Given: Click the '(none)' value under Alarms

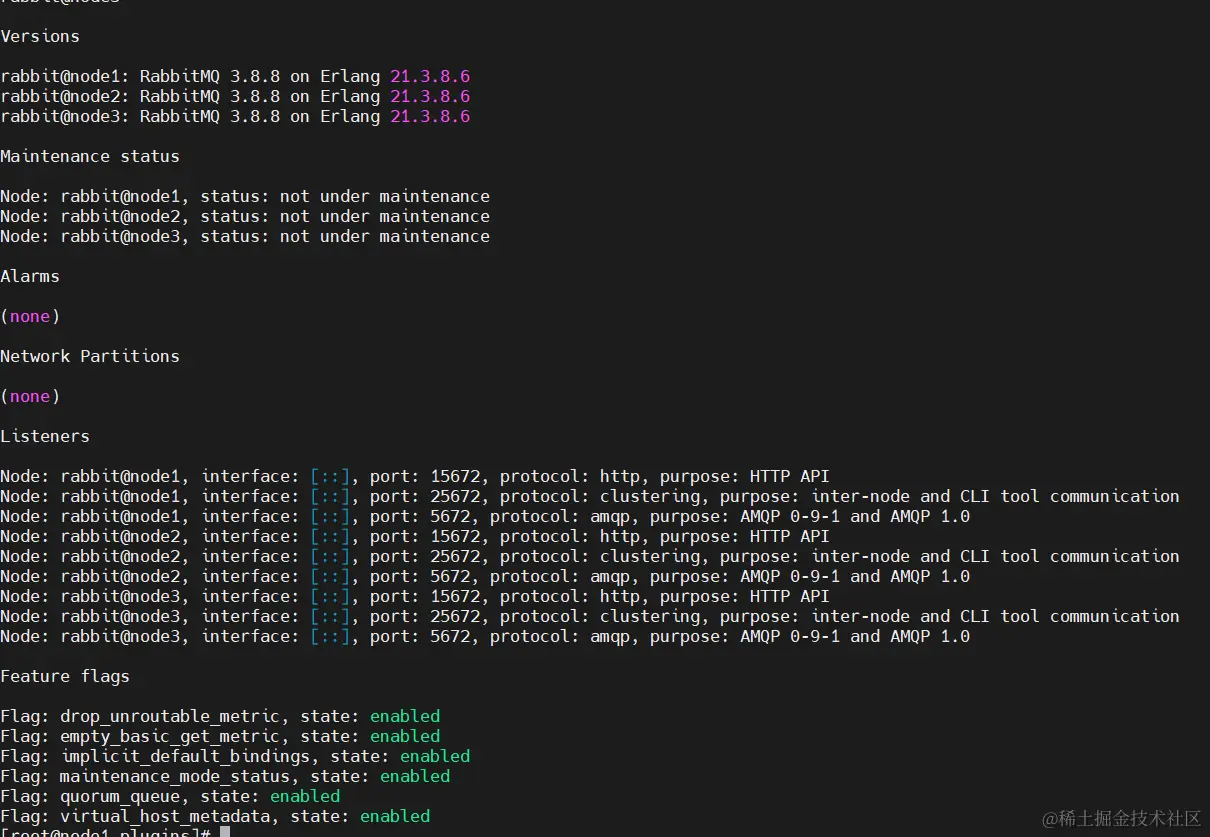Looking at the screenshot, I should (30, 316).
